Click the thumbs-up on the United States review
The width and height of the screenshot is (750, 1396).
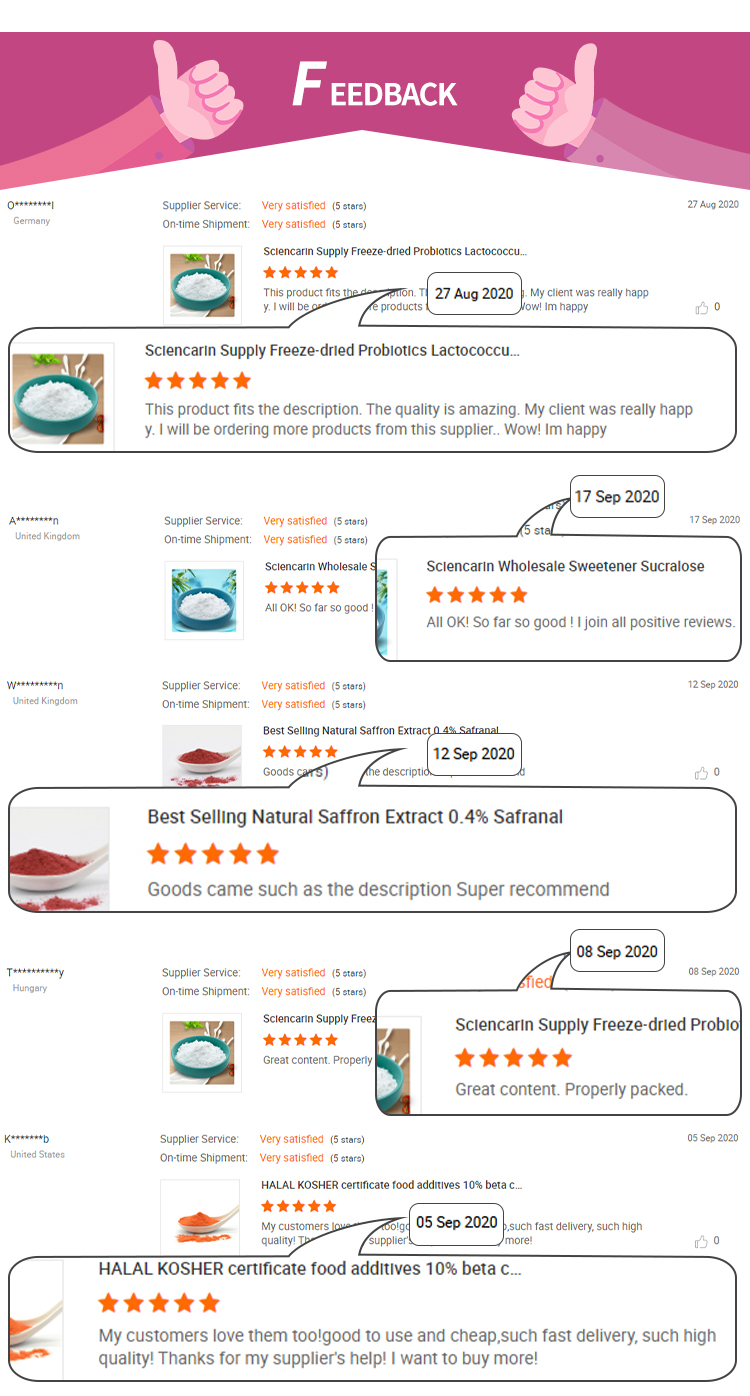tap(702, 1241)
